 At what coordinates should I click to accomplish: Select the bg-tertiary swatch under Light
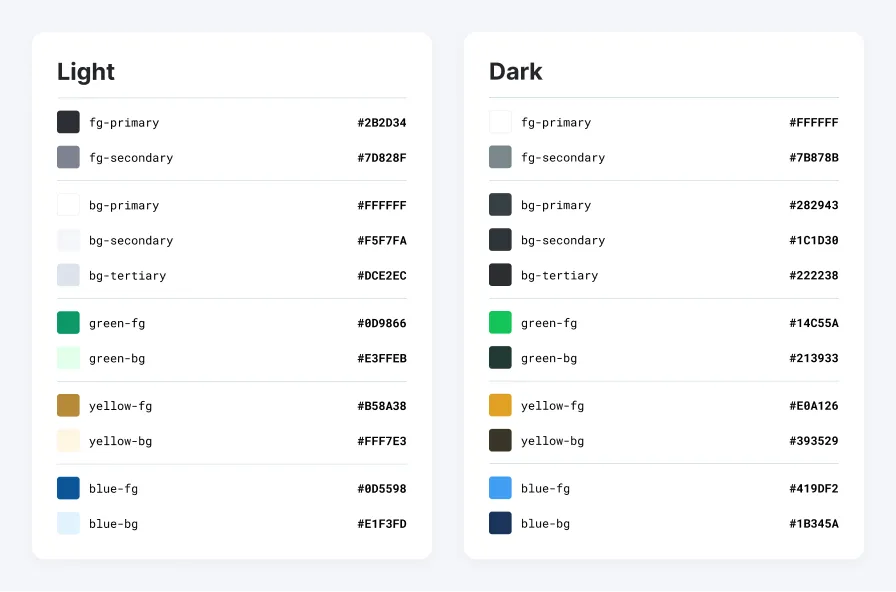pos(66,275)
